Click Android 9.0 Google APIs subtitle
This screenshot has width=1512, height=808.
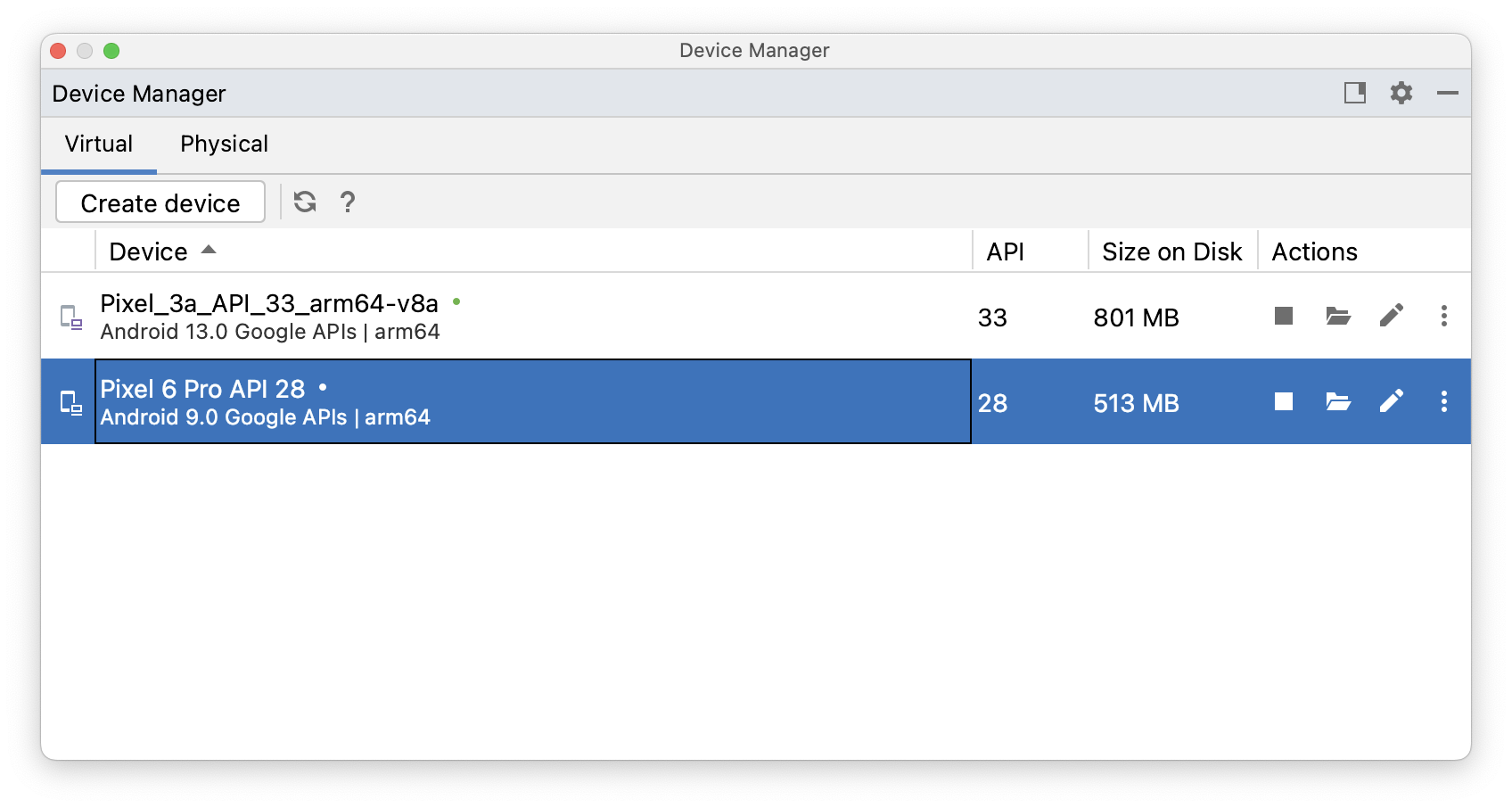265,417
